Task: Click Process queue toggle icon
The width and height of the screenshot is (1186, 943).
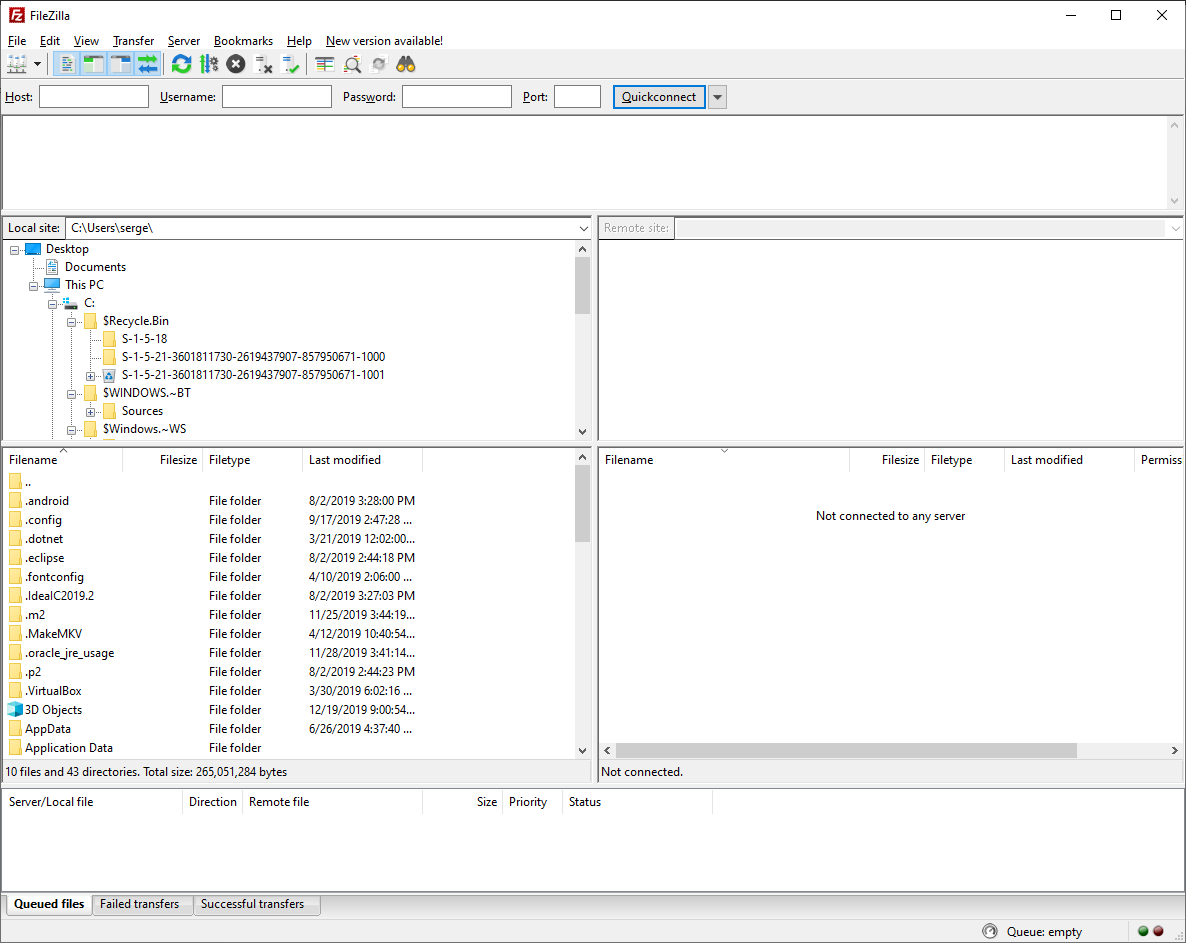Action: pyautogui.click(x=209, y=65)
